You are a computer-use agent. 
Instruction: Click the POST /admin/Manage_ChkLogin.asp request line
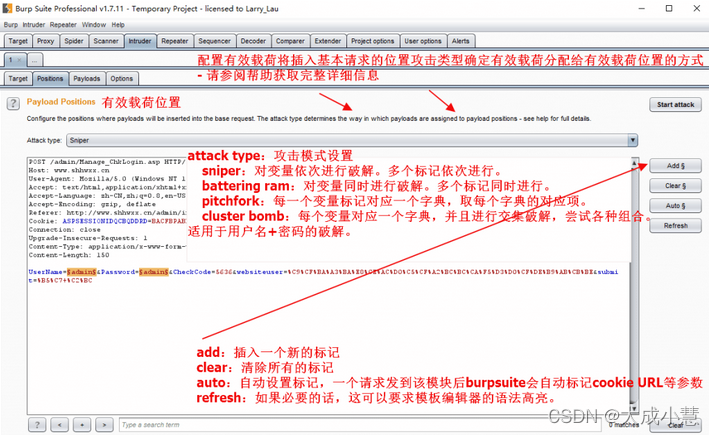(107, 162)
